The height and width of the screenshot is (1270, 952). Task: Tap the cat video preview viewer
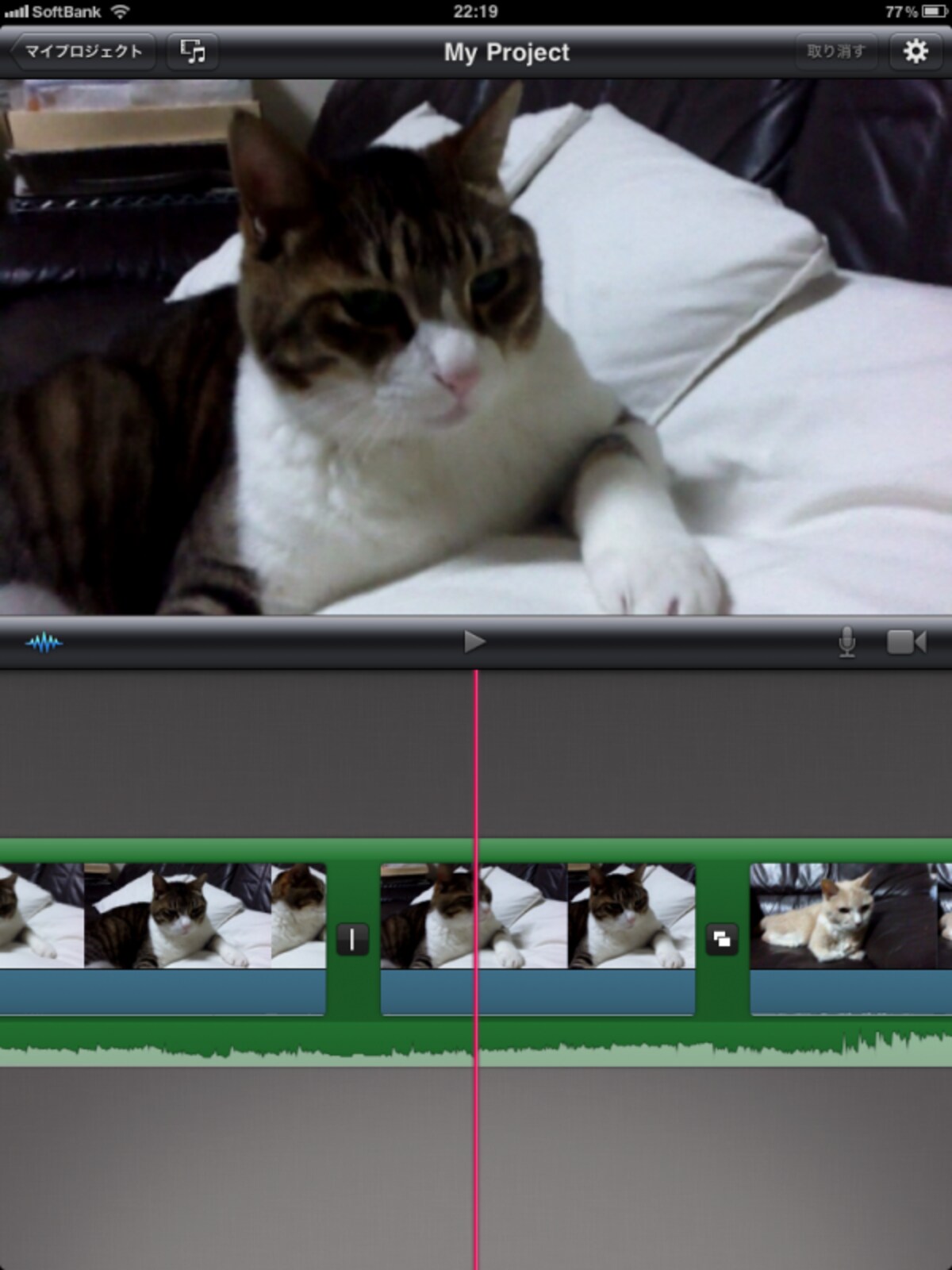point(476,347)
